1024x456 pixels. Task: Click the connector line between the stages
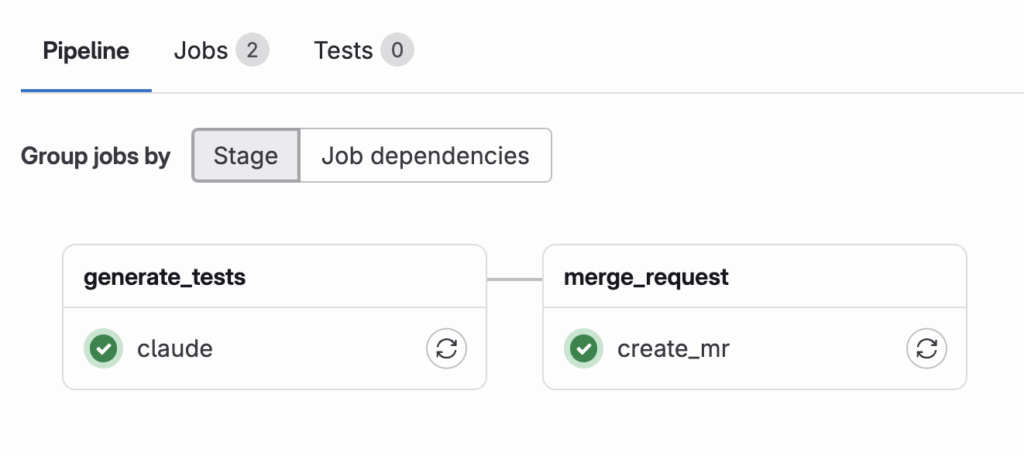[514, 278]
